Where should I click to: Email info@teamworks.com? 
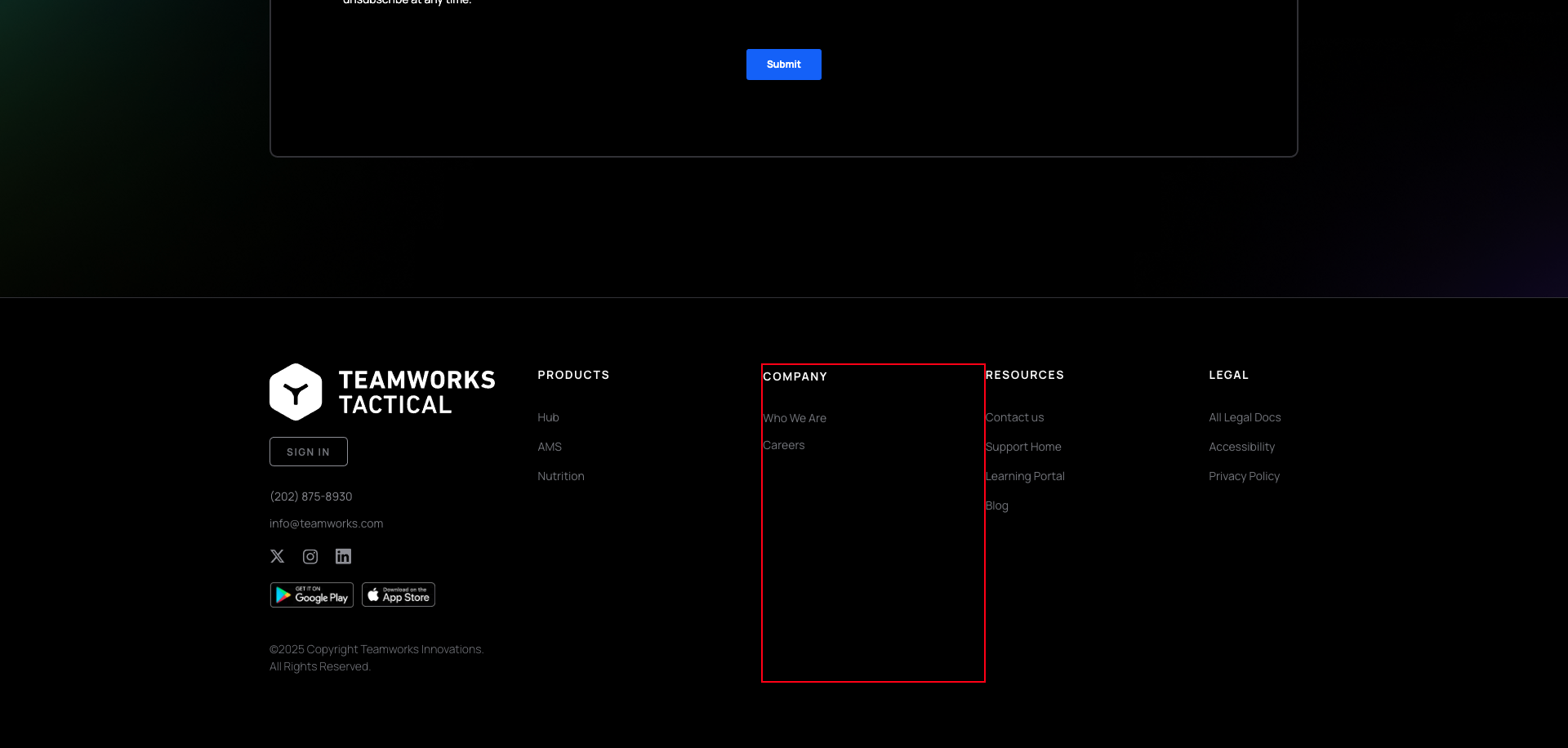point(326,523)
